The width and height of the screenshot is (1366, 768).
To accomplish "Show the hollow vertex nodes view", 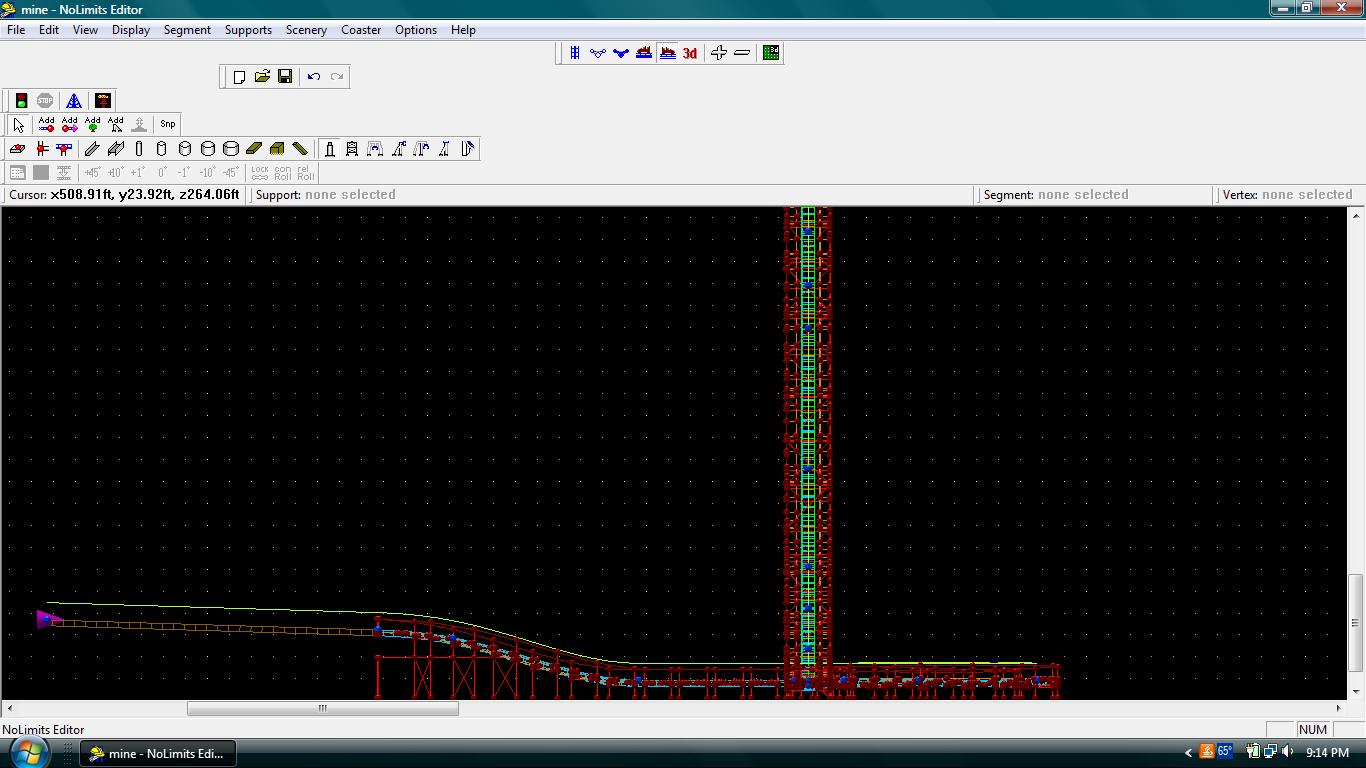I will pos(598,53).
